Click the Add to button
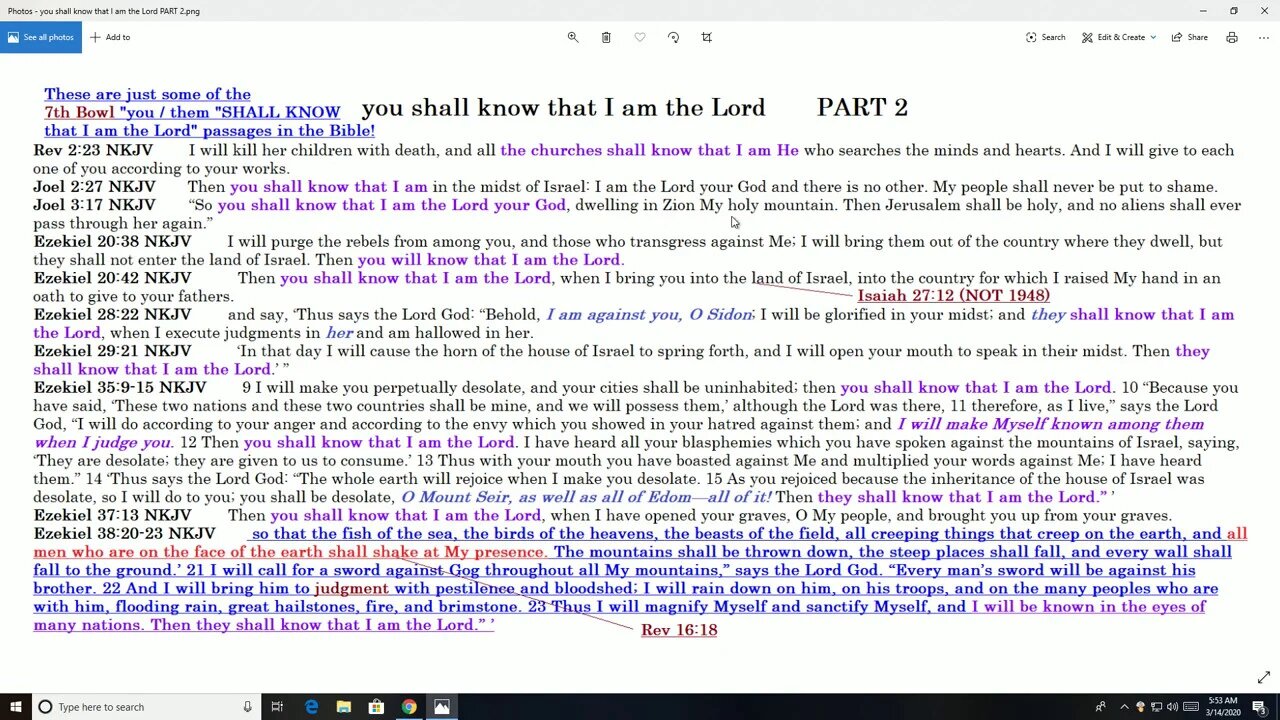The width and height of the screenshot is (1280, 720). (x=110, y=37)
